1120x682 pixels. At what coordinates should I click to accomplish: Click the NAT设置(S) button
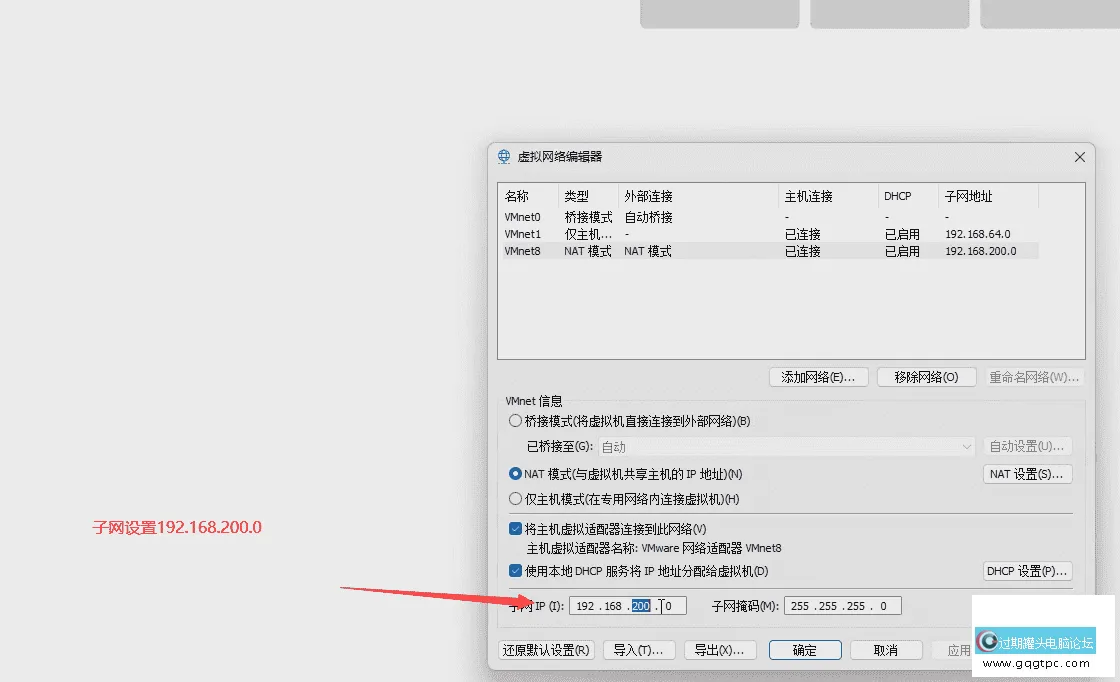(x=1027, y=473)
